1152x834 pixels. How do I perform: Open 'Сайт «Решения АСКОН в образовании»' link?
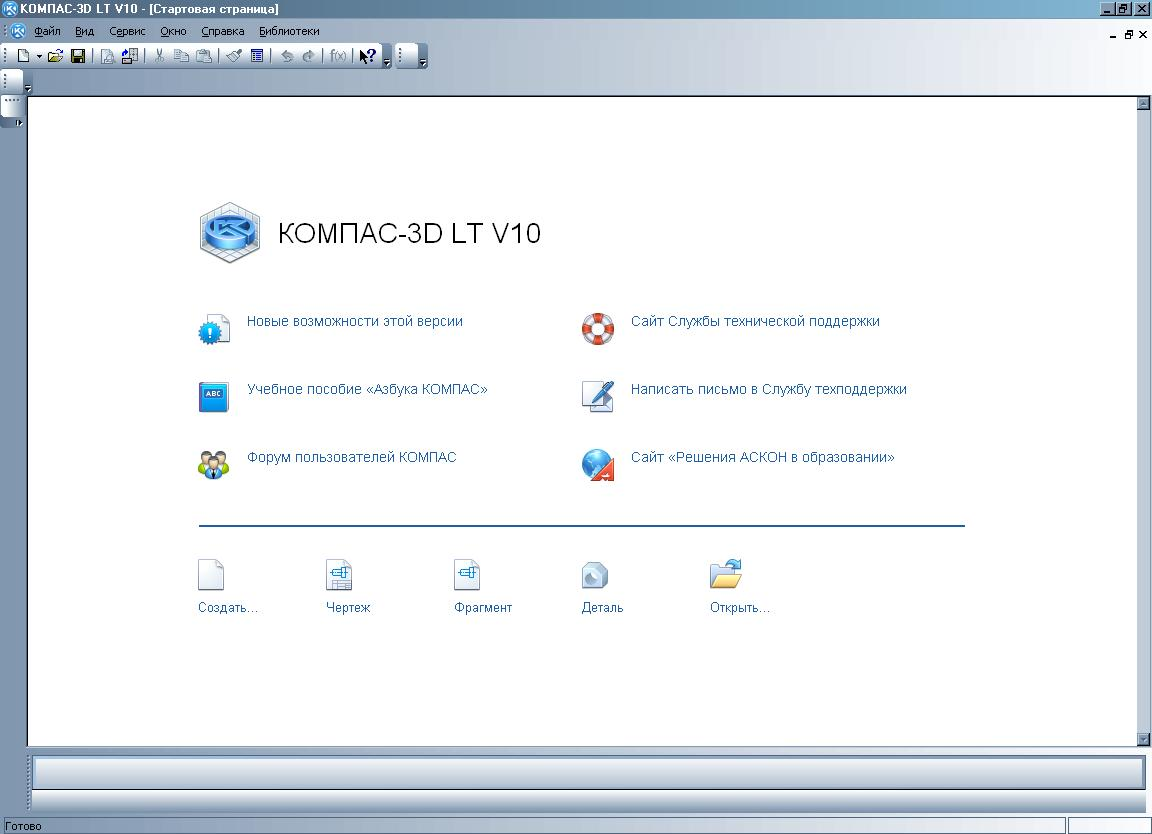pos(763,457)
